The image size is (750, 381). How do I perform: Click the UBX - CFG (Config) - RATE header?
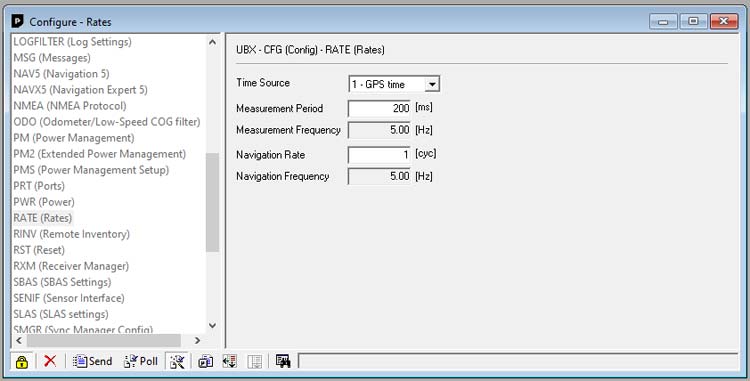310,50
